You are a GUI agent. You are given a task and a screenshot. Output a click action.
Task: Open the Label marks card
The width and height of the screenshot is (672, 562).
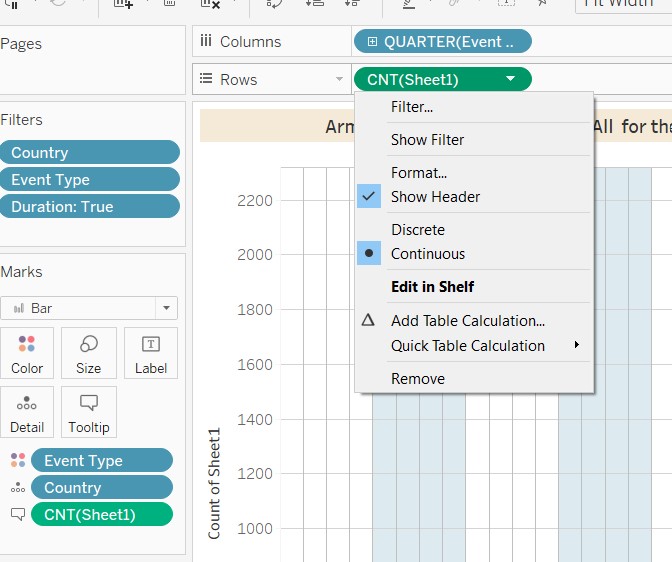tap(150, 353)
